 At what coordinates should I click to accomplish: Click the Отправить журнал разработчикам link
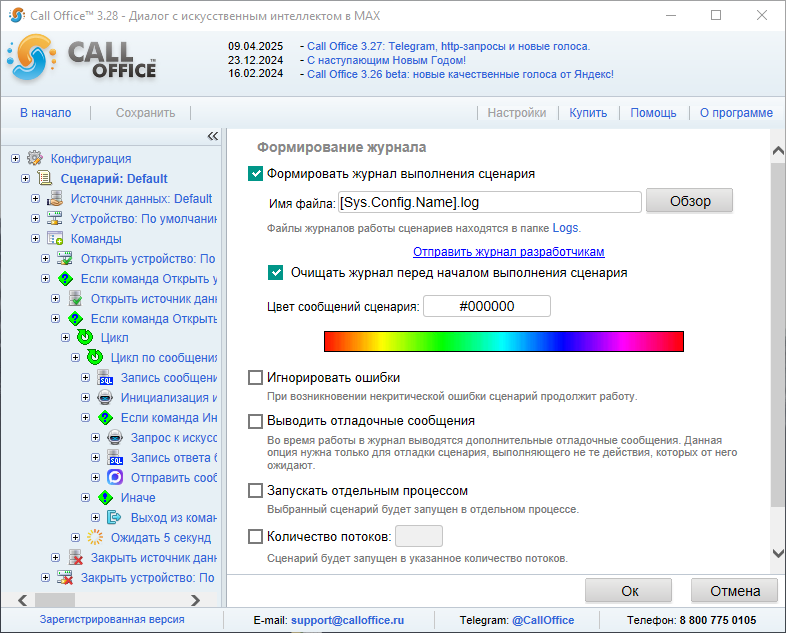point(508,252)
